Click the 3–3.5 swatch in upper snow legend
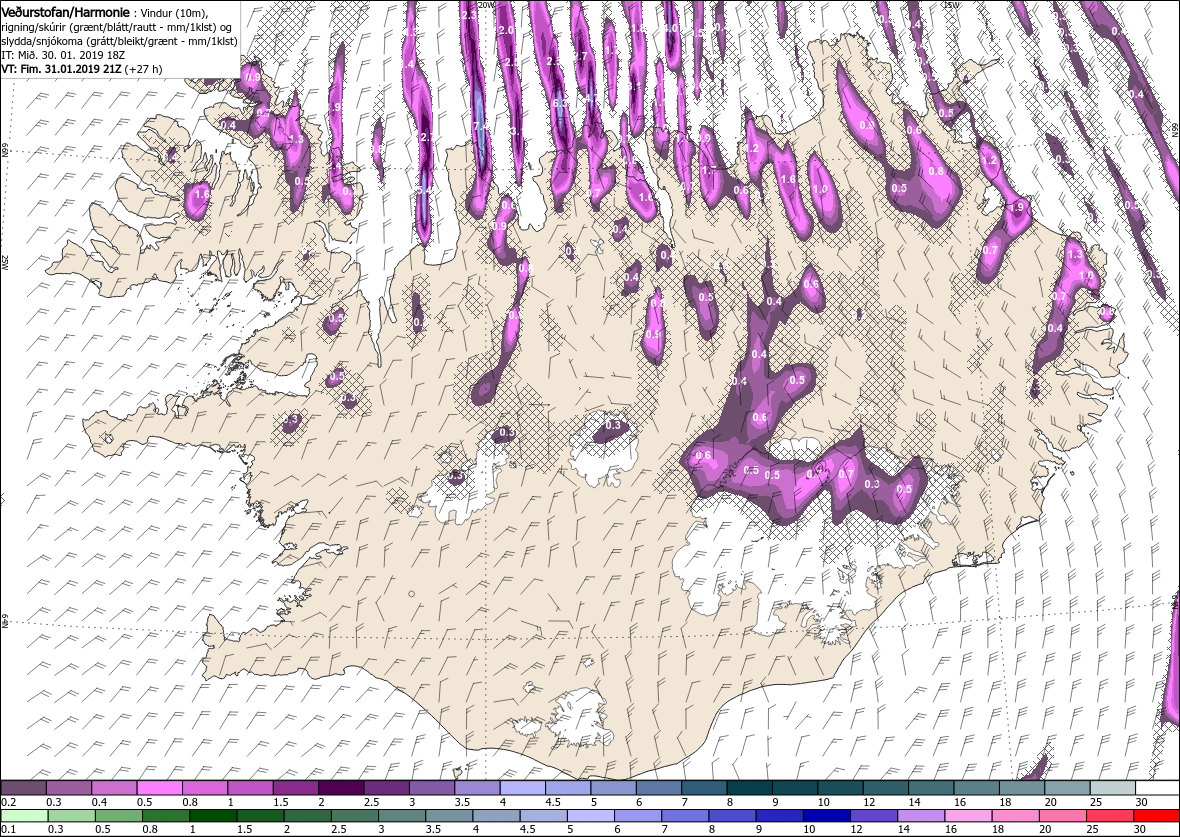1180x837 pixels. tap(431, 788)
